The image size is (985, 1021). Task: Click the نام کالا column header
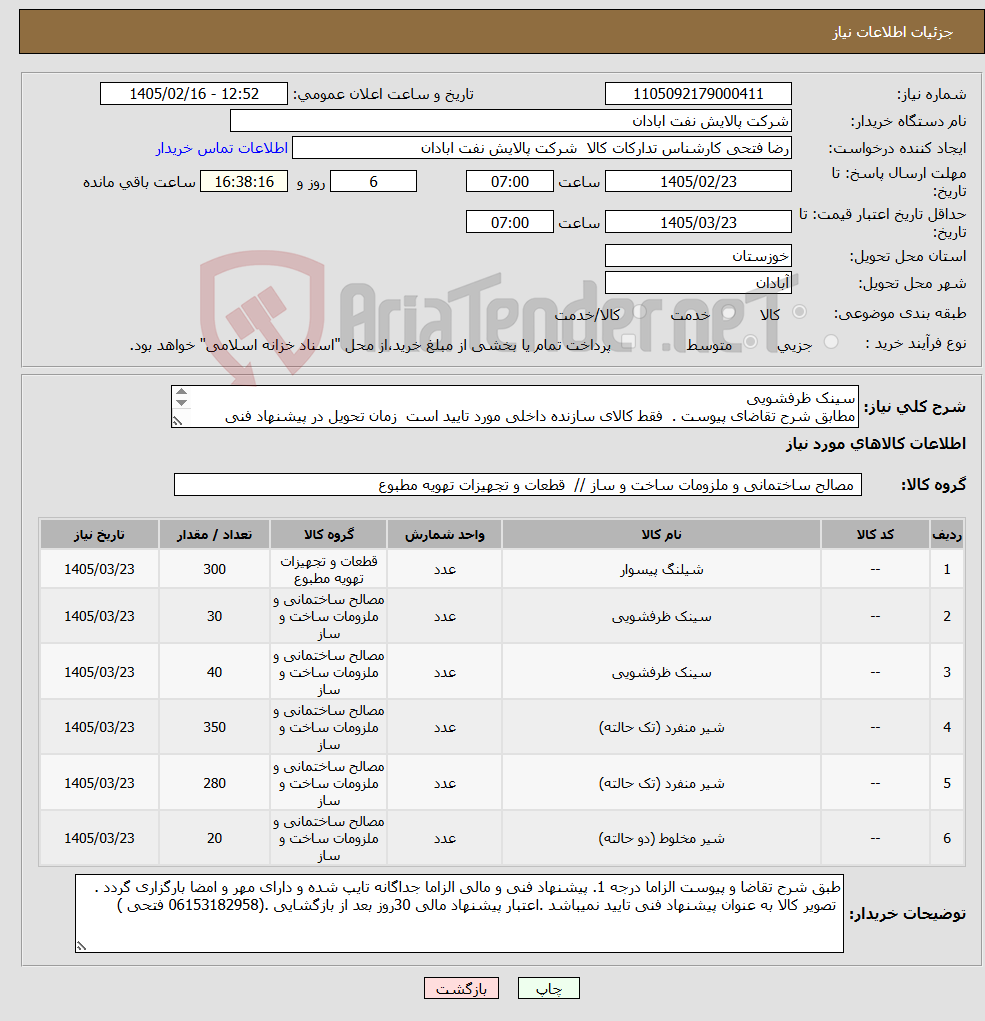pos(661,535)
